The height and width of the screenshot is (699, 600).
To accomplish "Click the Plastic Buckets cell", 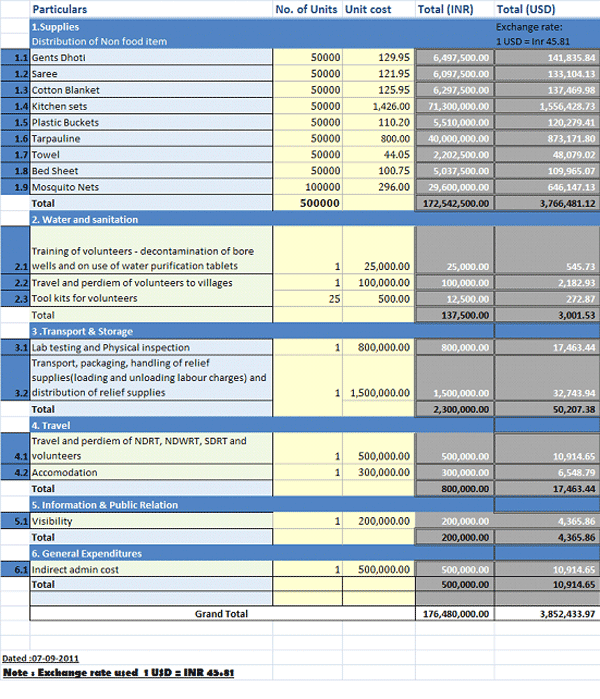I will pyautogui.click(x=151, y=122).
